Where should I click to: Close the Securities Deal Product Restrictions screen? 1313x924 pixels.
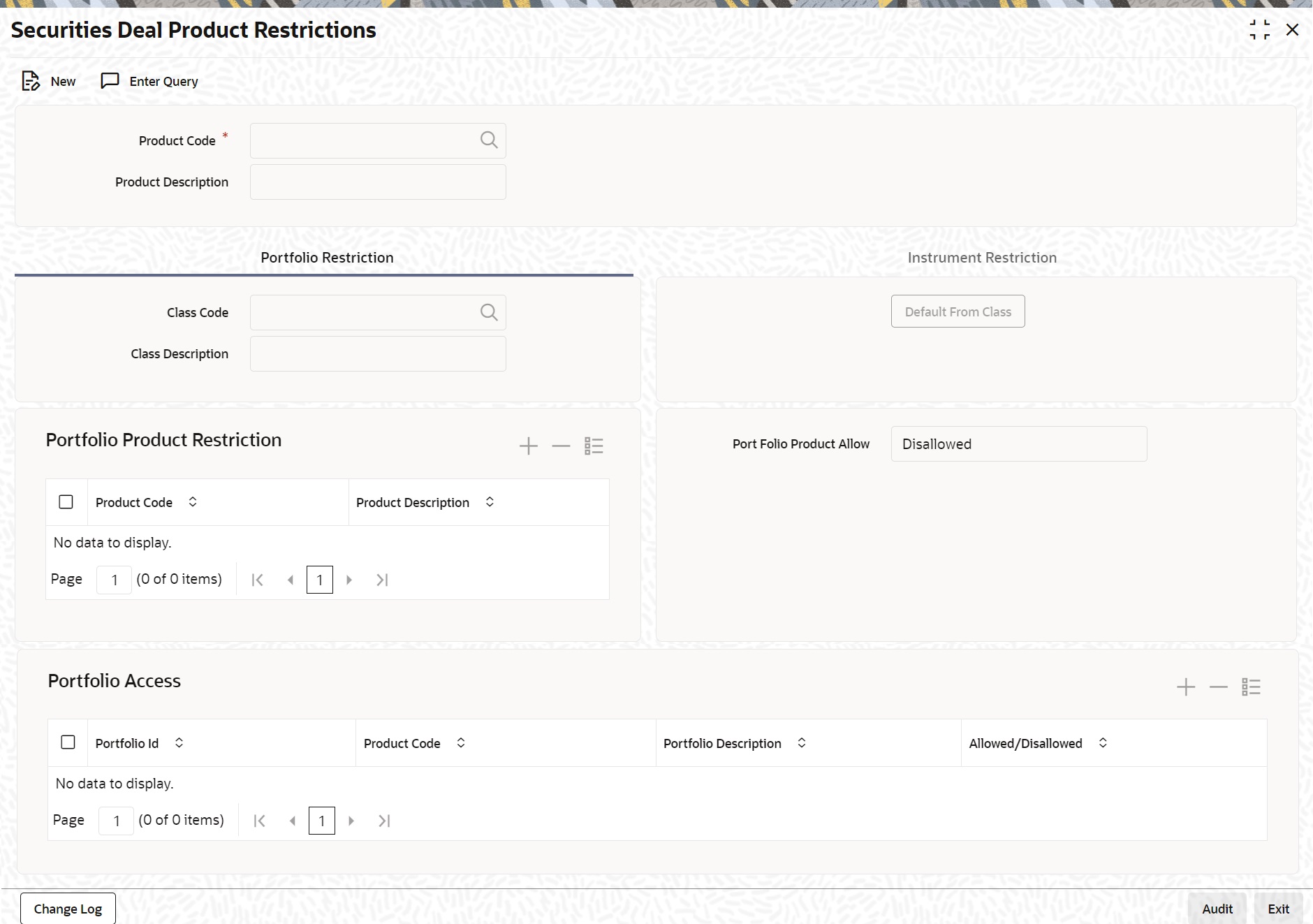tap(1292, 30)
